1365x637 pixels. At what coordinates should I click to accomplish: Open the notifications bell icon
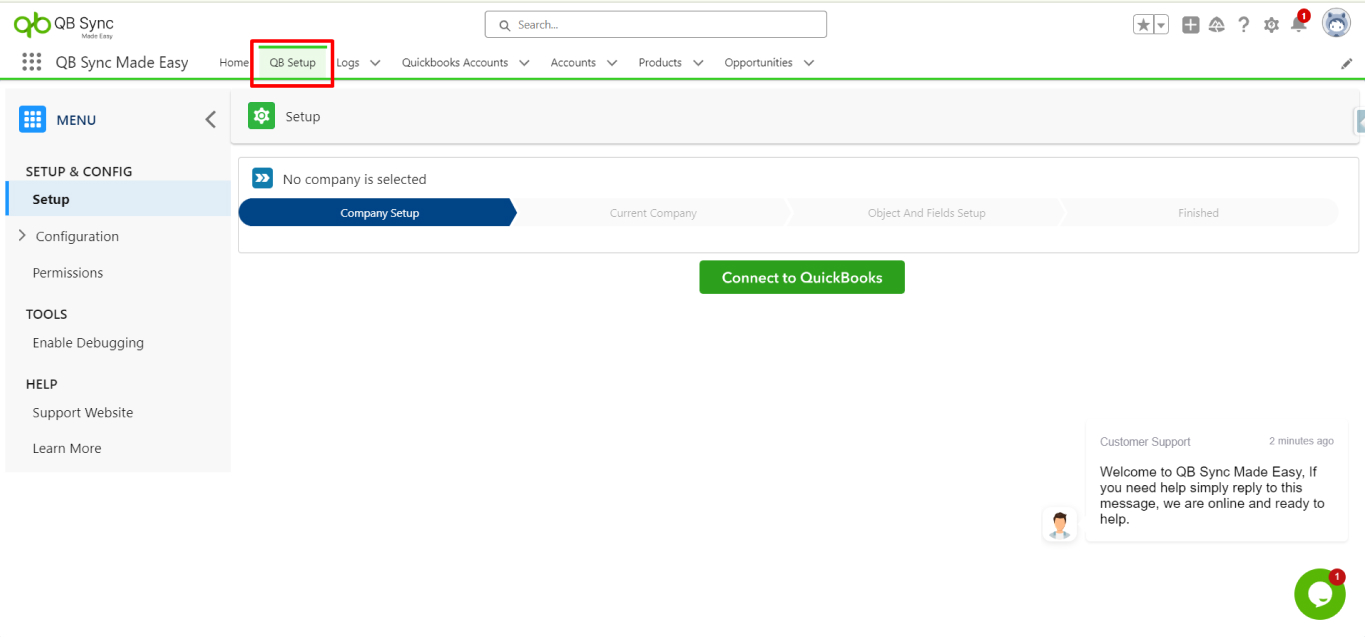click(x=1299, y=23)
